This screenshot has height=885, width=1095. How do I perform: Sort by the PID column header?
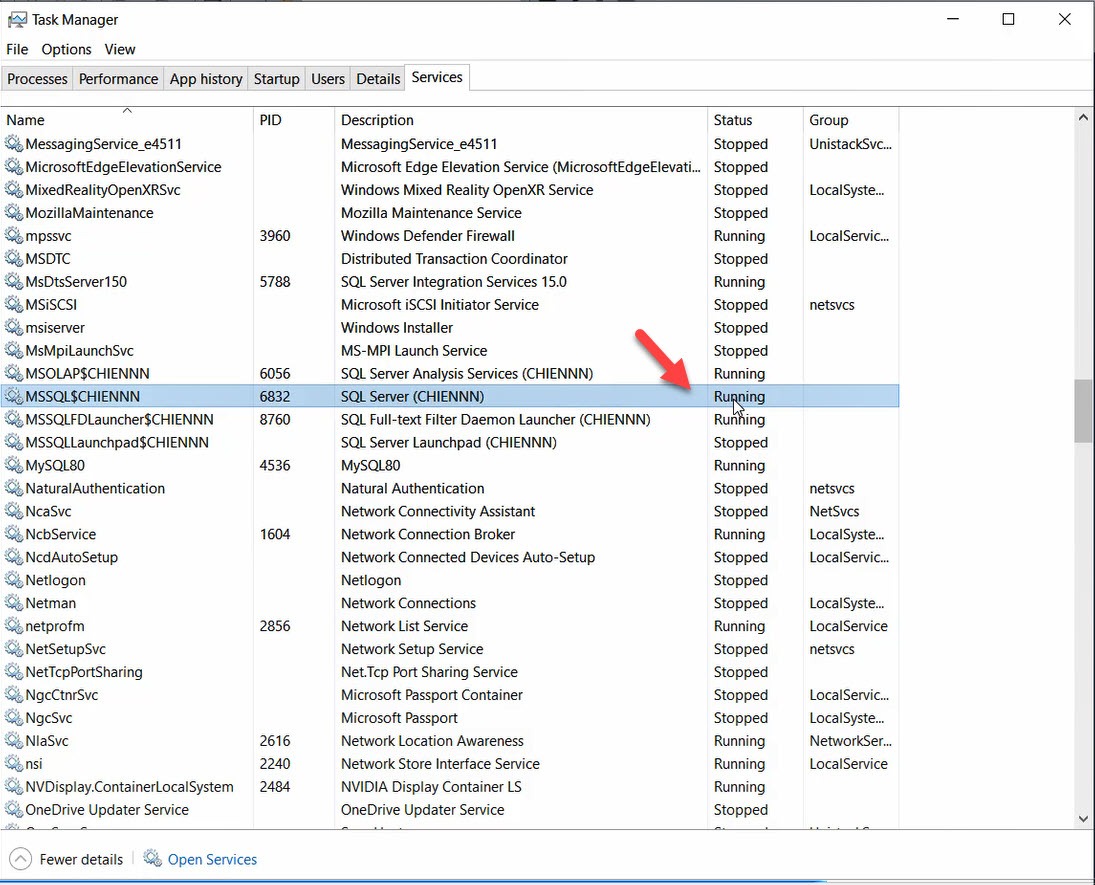[294, 119]
